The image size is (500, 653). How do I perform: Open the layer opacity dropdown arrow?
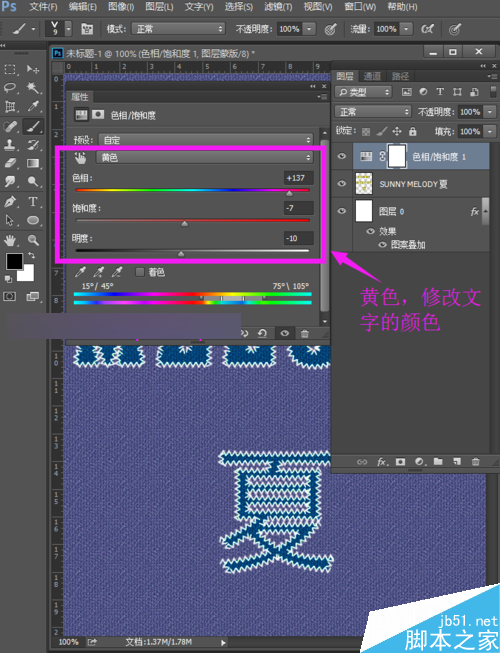[x=490, y=112]
